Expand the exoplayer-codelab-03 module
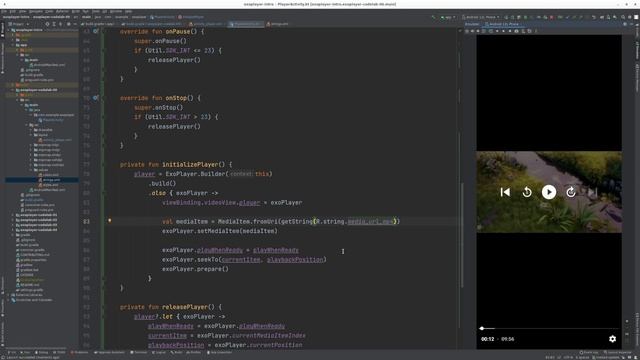 pyautogui.click(x=13, y=224)
